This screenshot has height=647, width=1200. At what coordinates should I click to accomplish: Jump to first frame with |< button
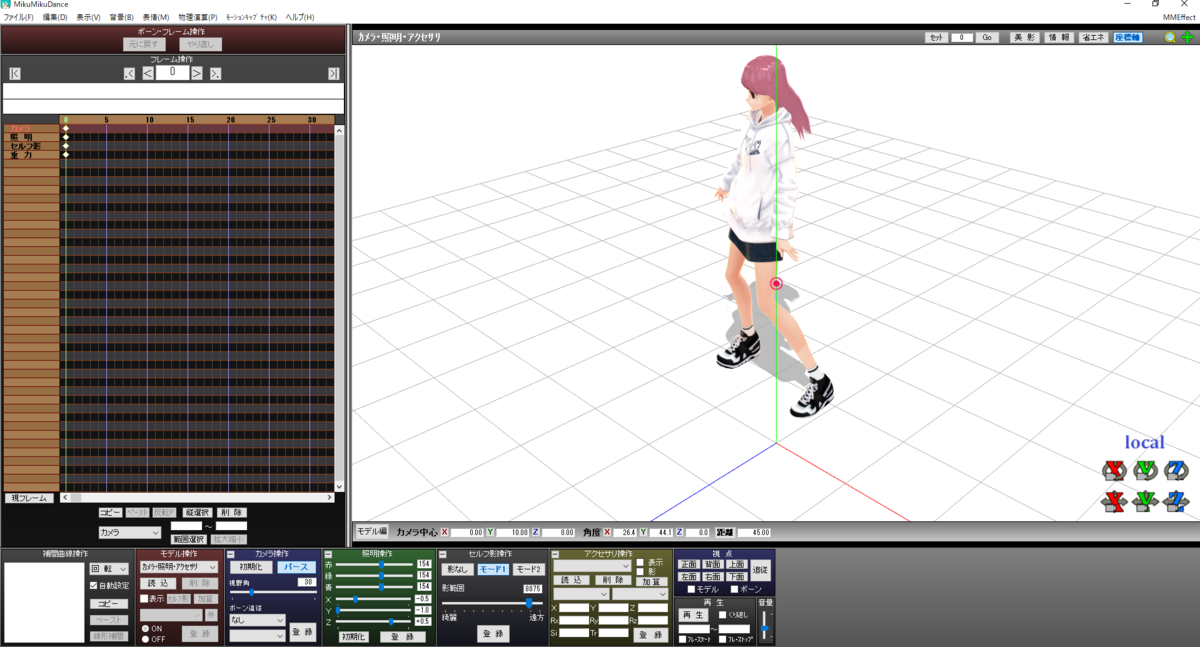point(14,73)
